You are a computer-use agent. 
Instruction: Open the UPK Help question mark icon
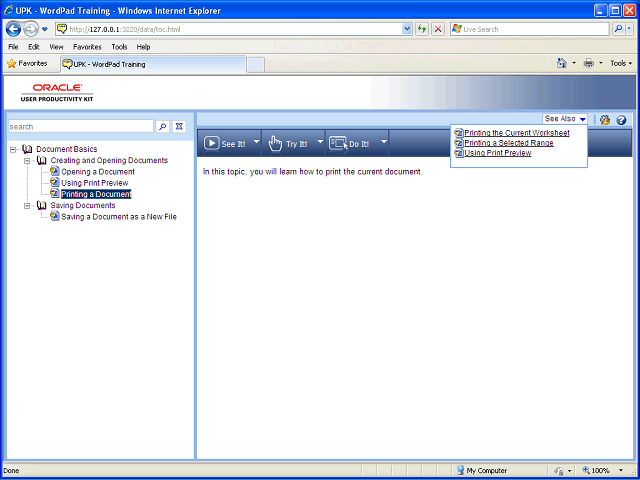[x=621, y=120]
